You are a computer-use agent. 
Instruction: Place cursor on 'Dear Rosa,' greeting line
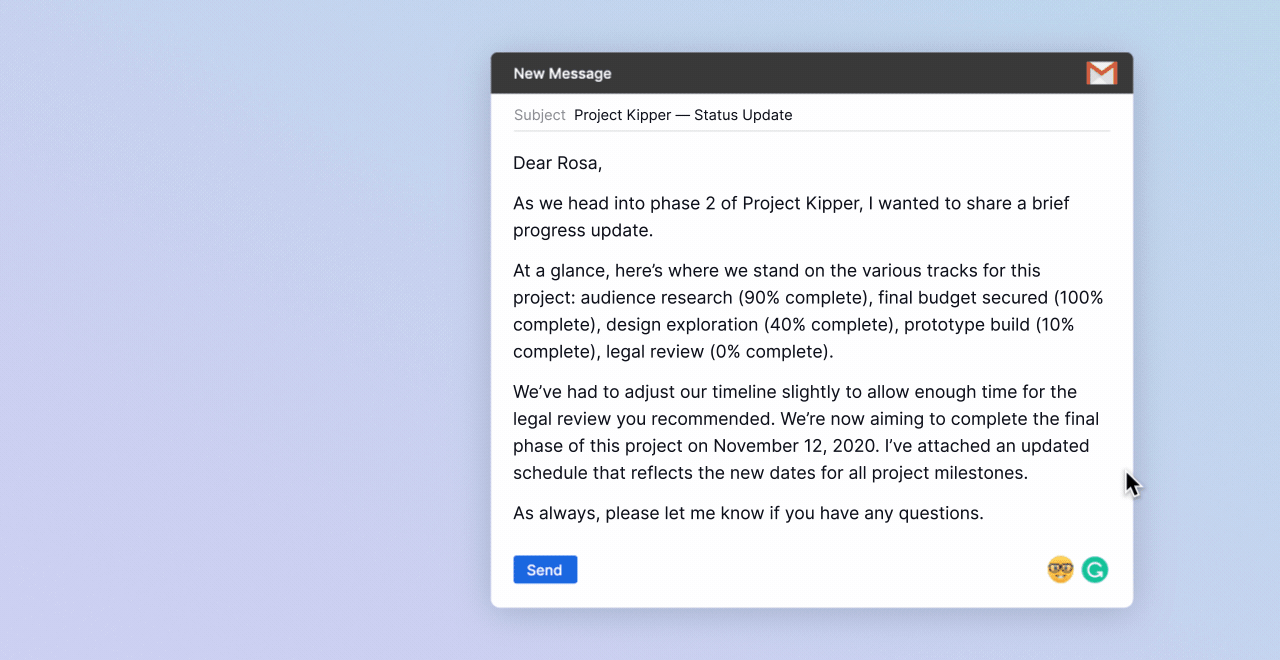(x=557, y=163)
